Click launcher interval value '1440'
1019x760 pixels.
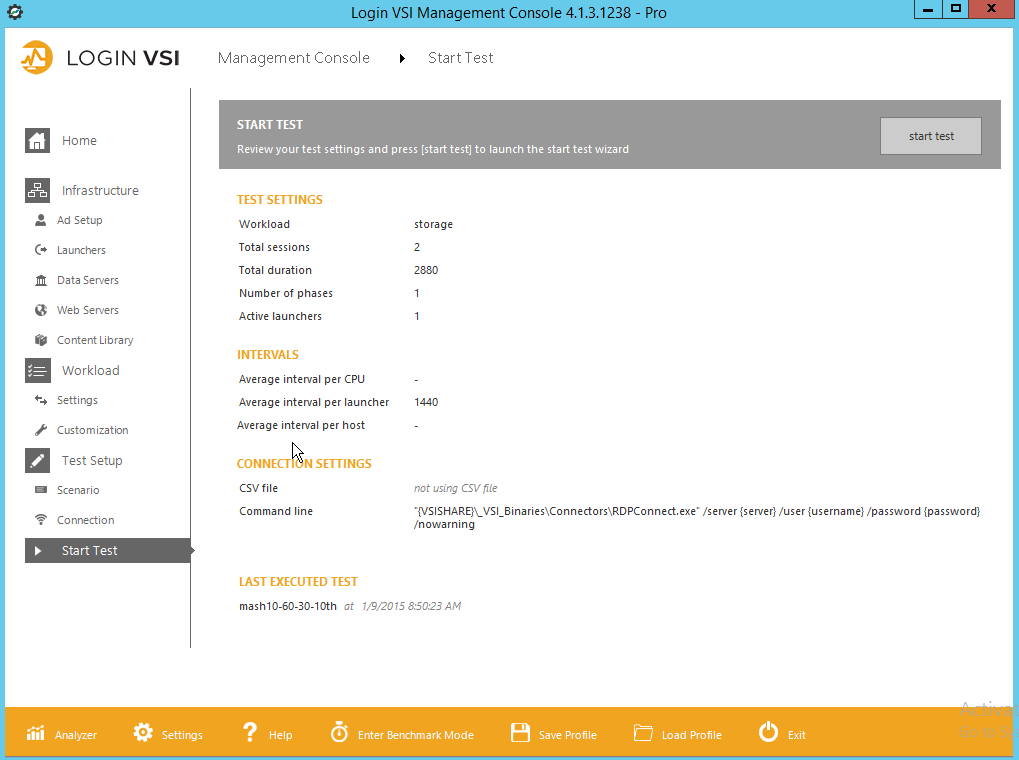click(426, 402)
